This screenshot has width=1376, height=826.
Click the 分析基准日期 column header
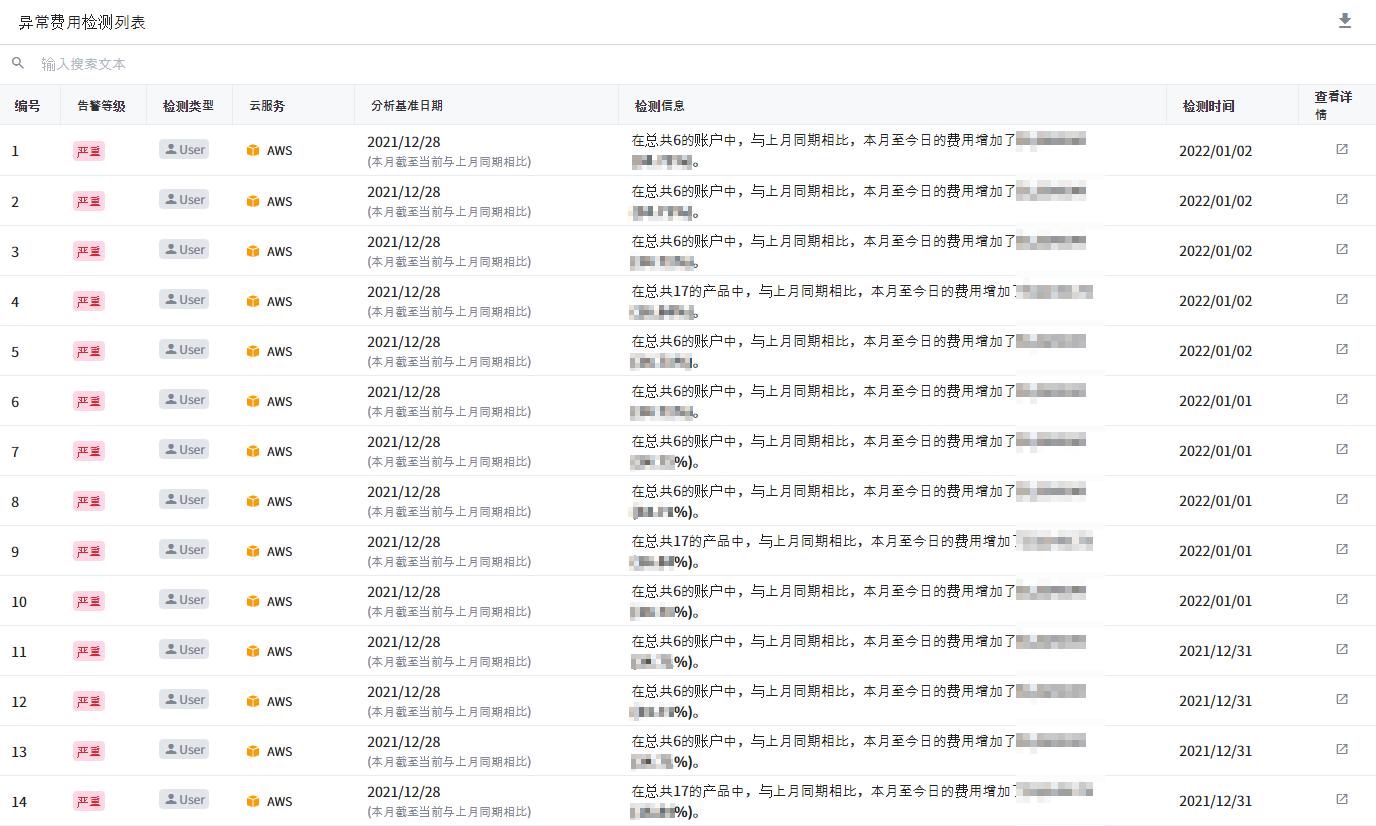pyautogui.click(x=406, y=105)
